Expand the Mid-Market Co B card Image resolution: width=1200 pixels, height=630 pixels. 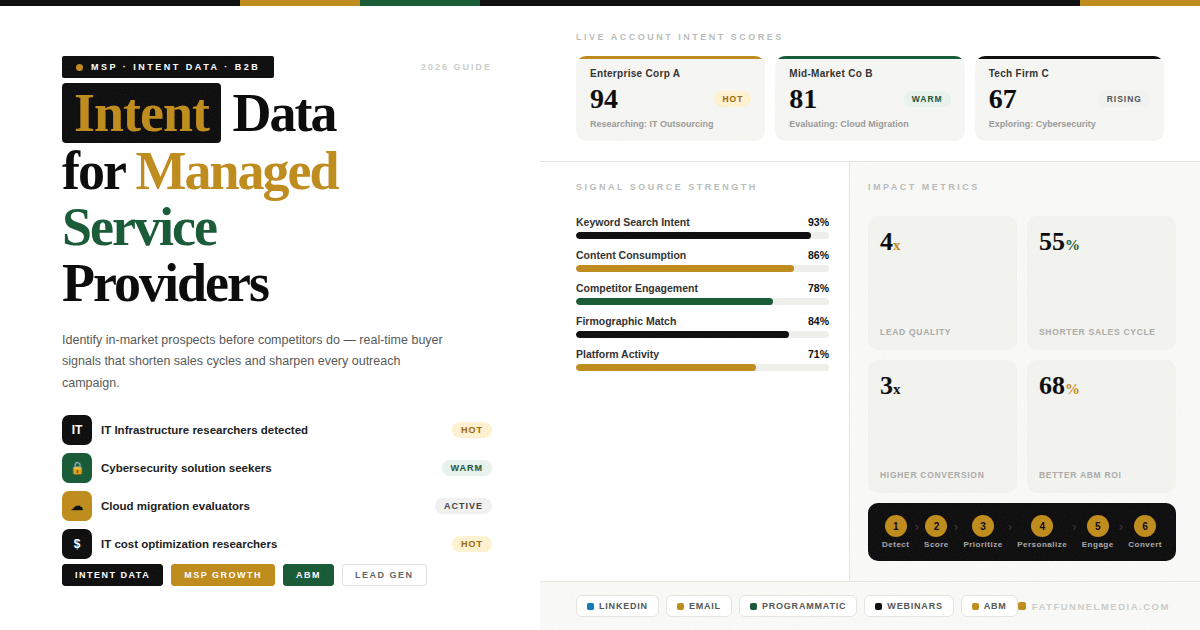(x=869, y=99)
